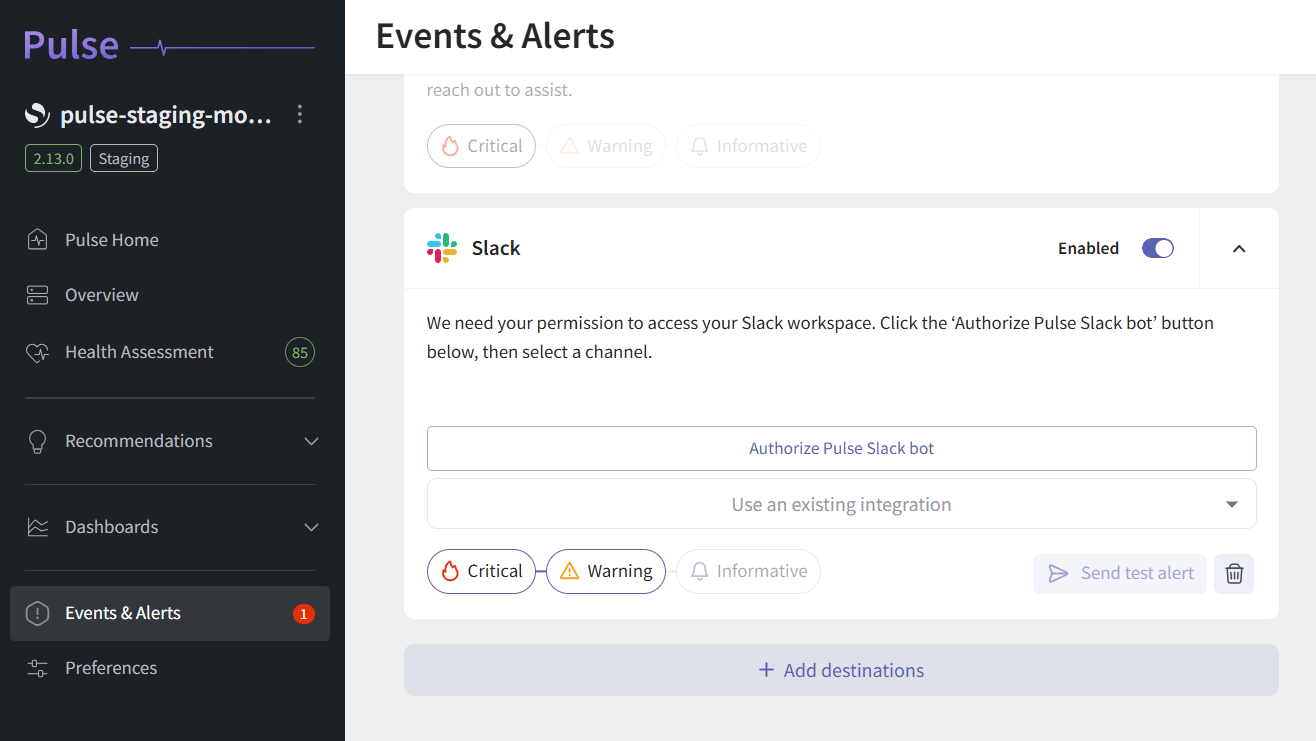Click the paper plane send icon
This screenshot has width=1316, height=741.
pyautogui.click(x=1058, y=573)
